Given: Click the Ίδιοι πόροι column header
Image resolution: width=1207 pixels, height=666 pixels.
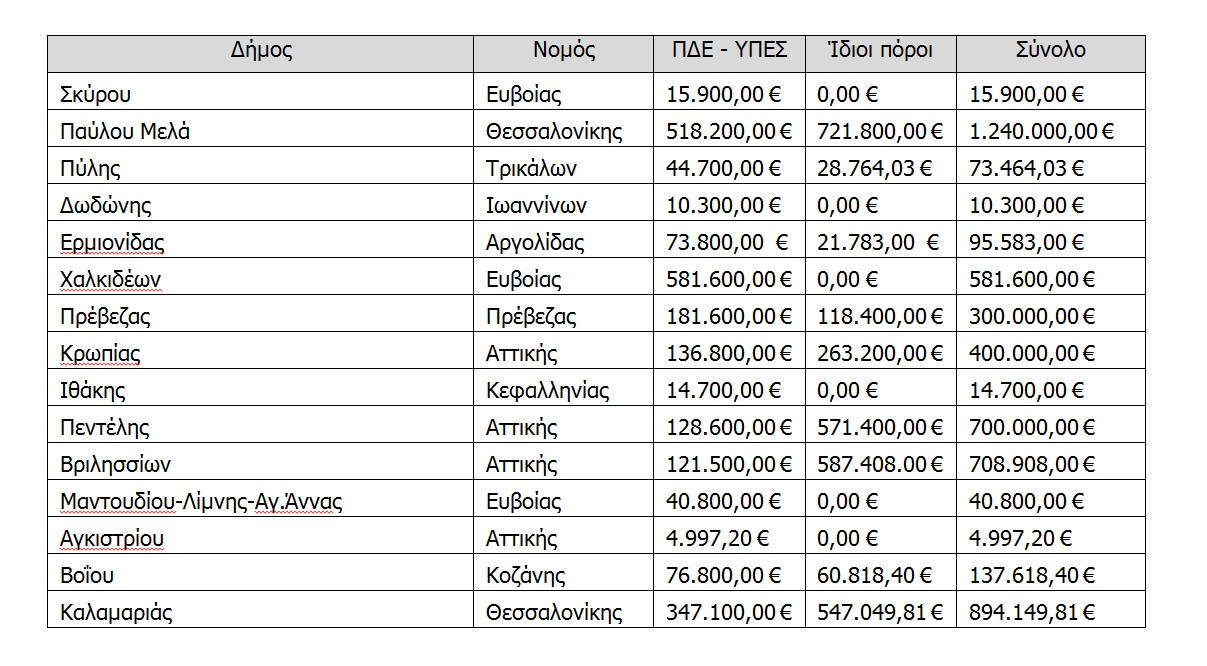Looking at the screenshot, I should click(x=881, y=50).
